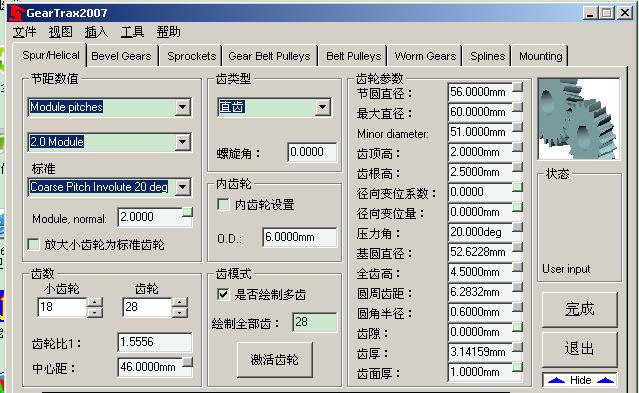639x393 pixels.
Task: Click the small square beside 圆角半径 value
Action: [518, 307]
